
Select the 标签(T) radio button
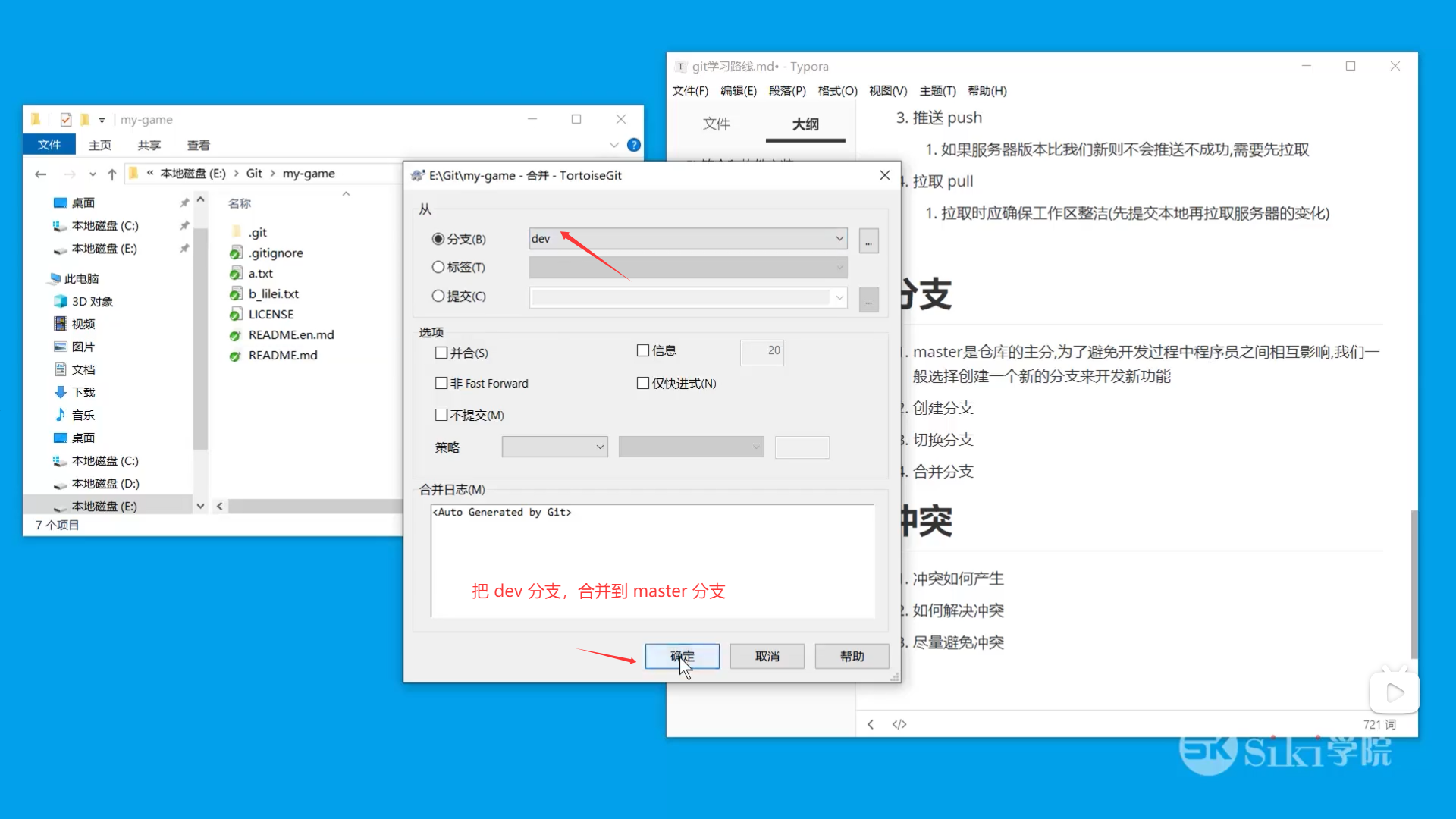click(438, 267)
